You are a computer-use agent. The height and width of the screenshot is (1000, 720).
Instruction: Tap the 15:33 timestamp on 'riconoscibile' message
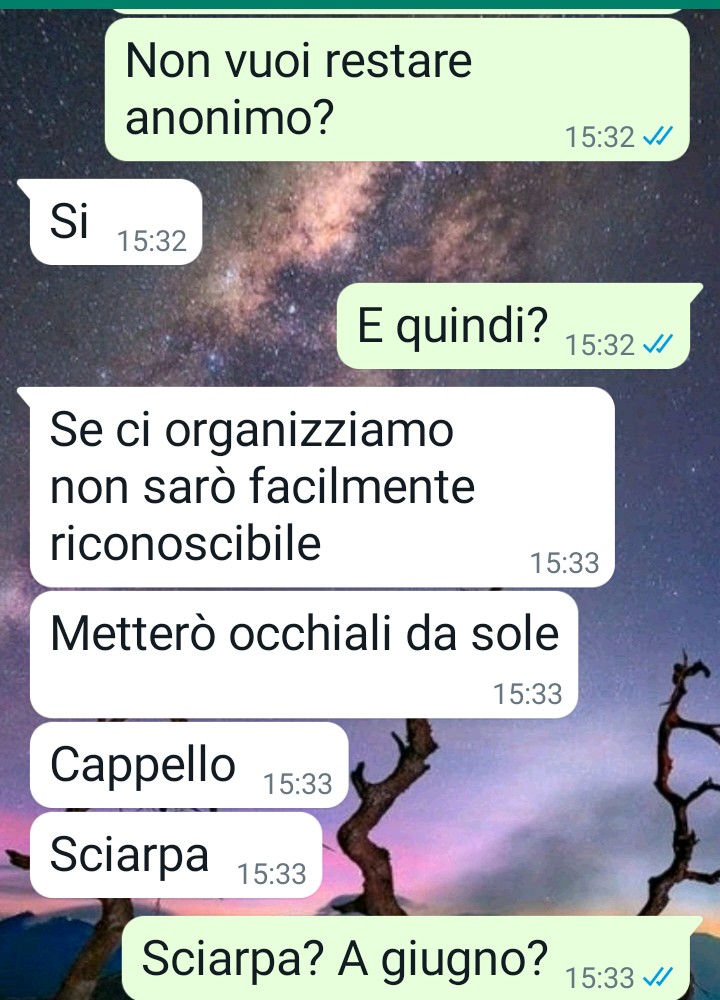565,563
